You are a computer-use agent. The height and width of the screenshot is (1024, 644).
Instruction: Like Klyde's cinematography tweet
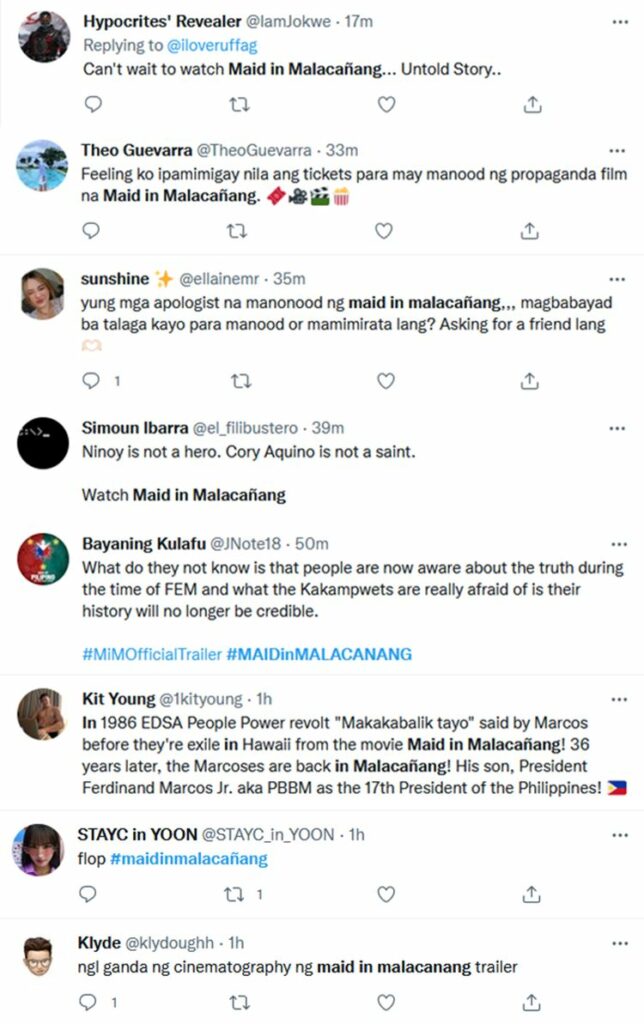pos(385,1002)
